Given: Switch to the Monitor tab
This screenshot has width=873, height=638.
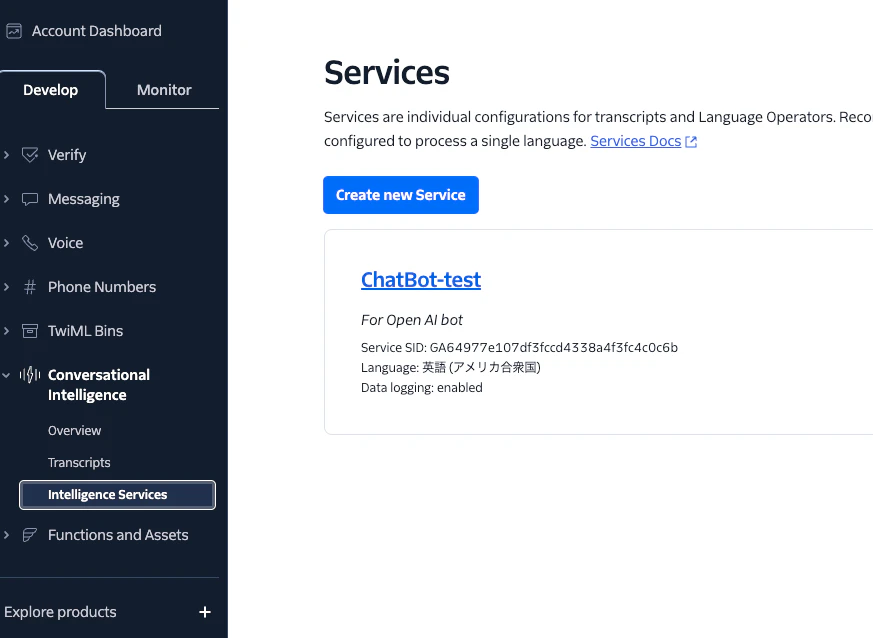Looking at the screenshot, I should (x=164, y=90).
